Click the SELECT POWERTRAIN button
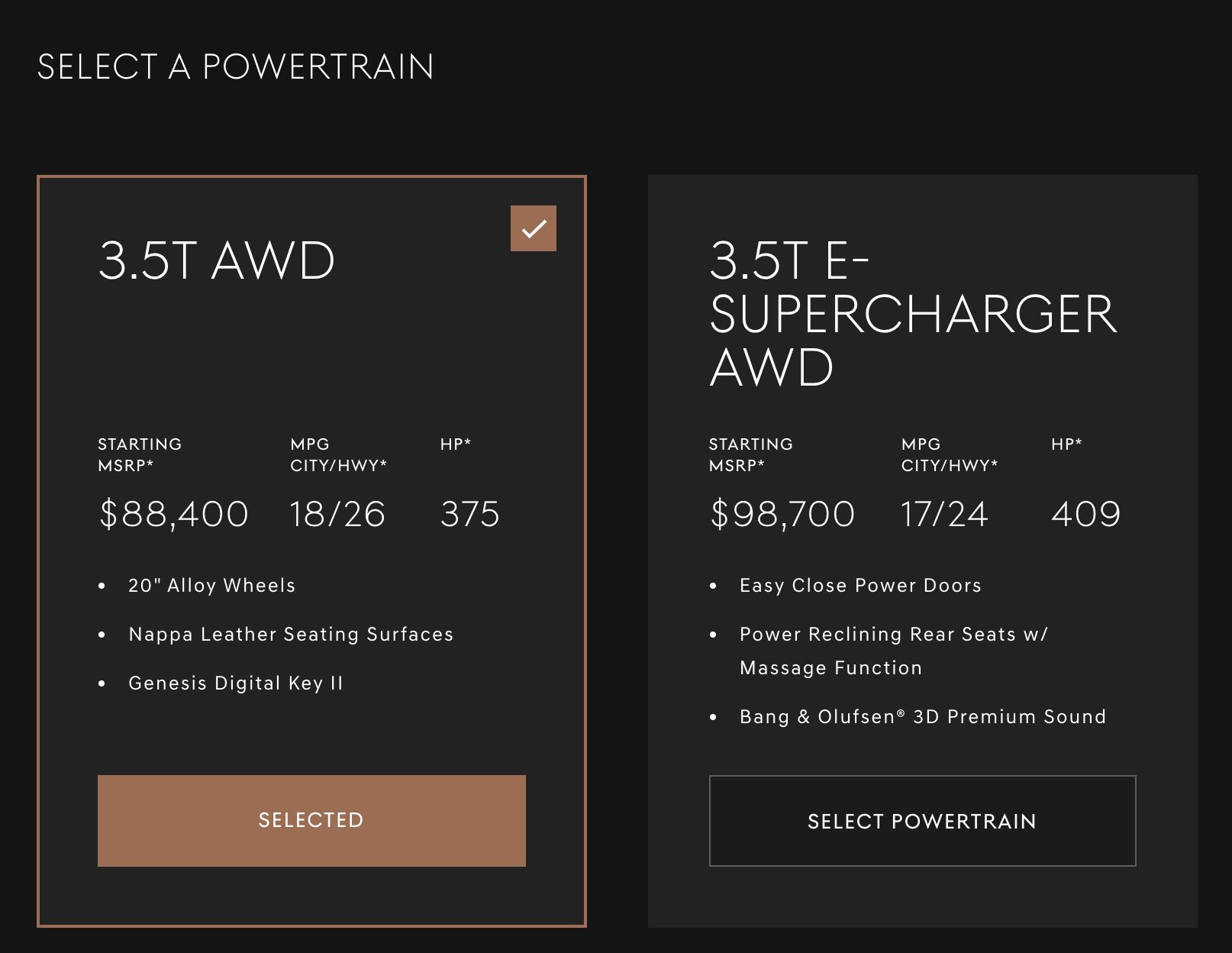1232x953 pixels. click(x=922, y=821)
